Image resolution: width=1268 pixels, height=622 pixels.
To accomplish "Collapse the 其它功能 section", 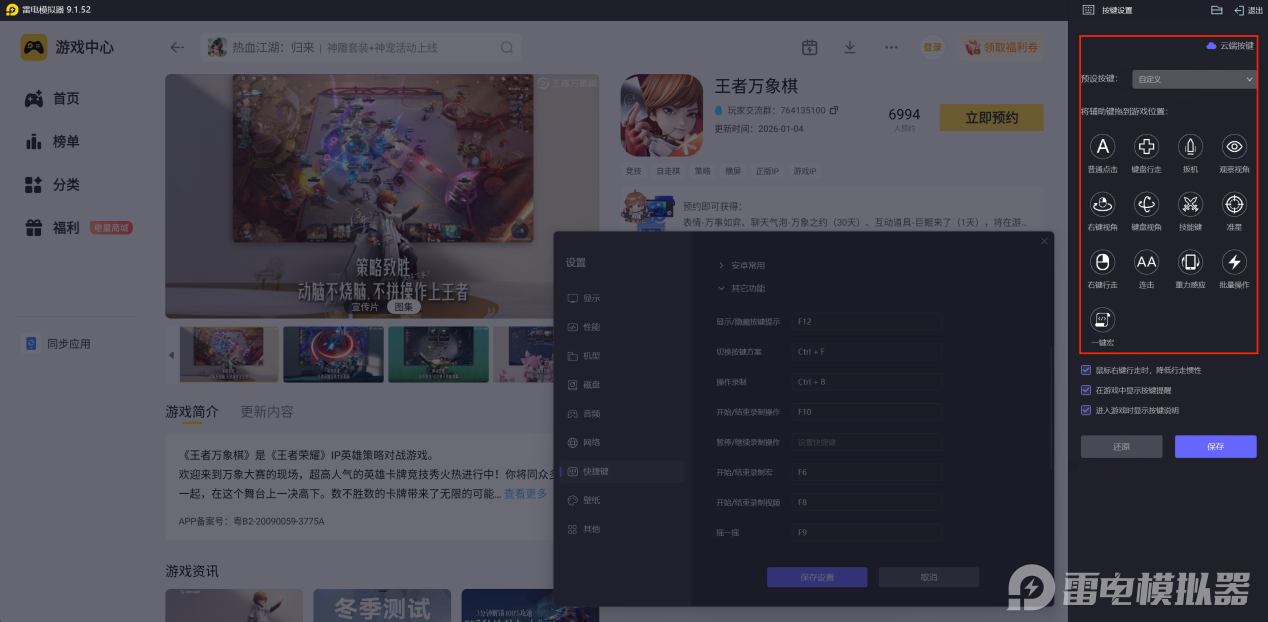I will coord(742,289).
